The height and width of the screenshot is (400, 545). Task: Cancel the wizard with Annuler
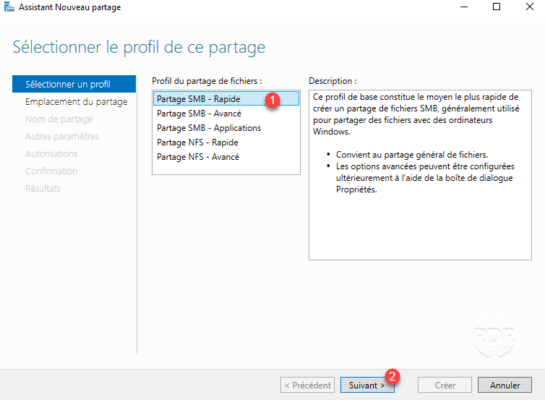tap(505, 385)
